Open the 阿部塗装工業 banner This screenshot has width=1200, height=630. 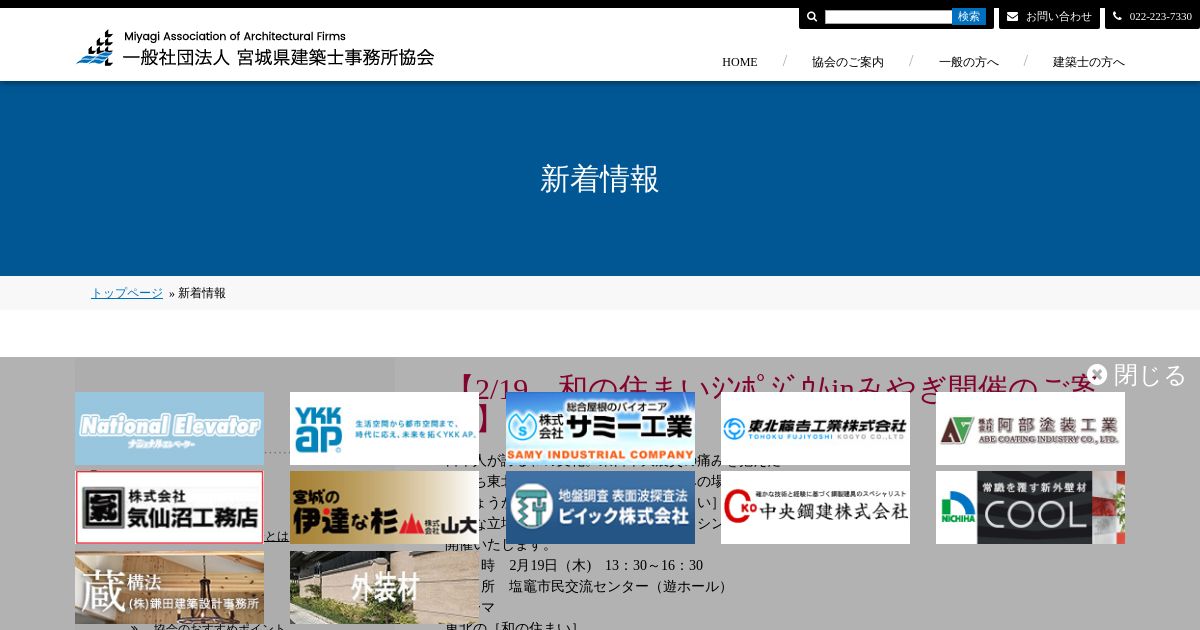1030,428
